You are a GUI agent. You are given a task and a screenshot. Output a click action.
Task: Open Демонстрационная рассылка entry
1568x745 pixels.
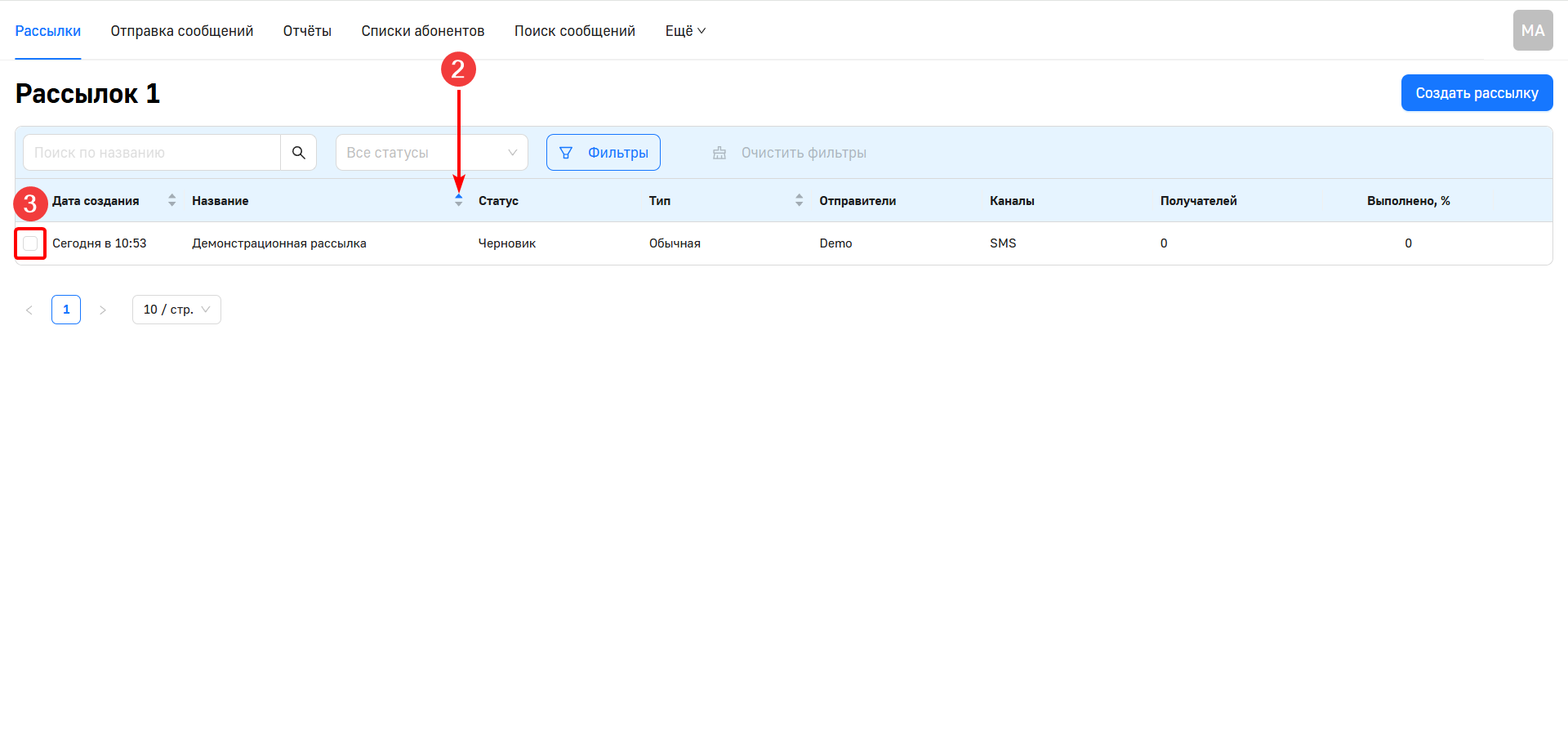278,243
